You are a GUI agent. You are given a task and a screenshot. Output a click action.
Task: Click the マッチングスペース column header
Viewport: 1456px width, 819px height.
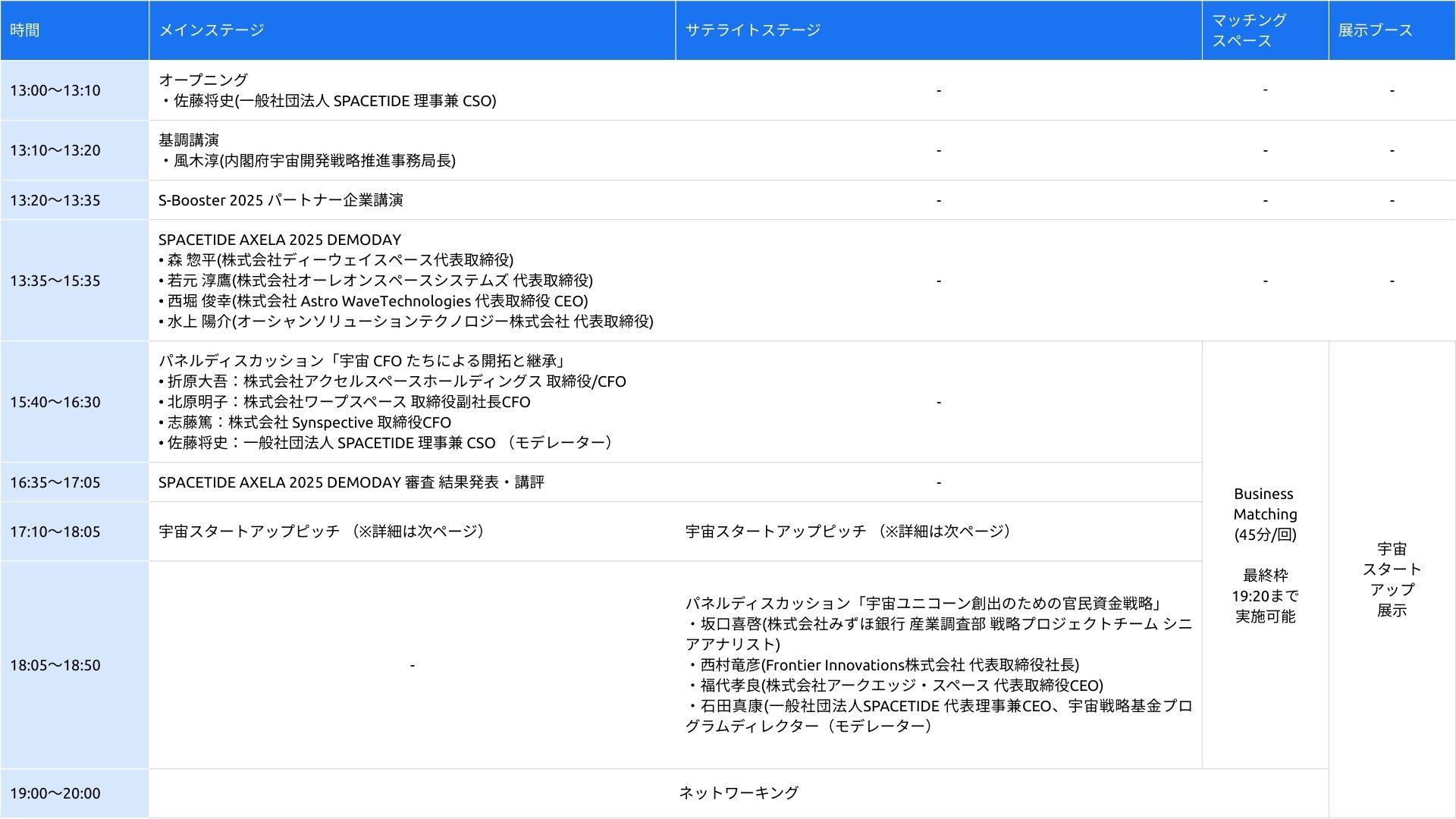click(1265, 30)
